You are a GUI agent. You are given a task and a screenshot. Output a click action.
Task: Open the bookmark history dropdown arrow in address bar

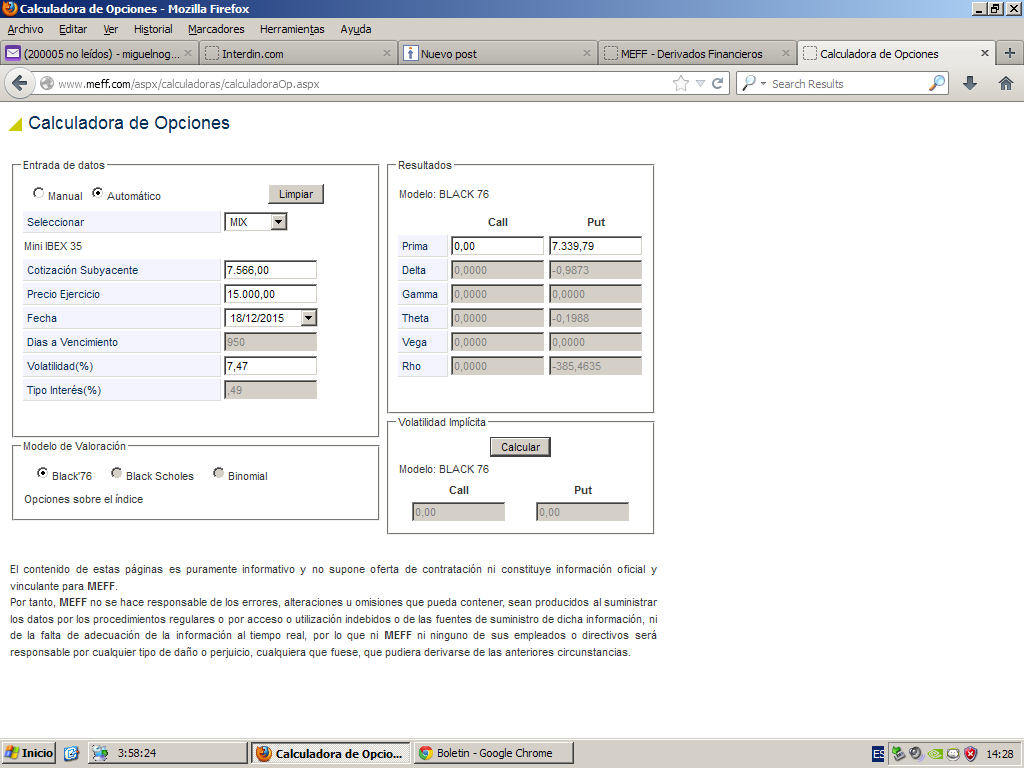pos(700,84)
